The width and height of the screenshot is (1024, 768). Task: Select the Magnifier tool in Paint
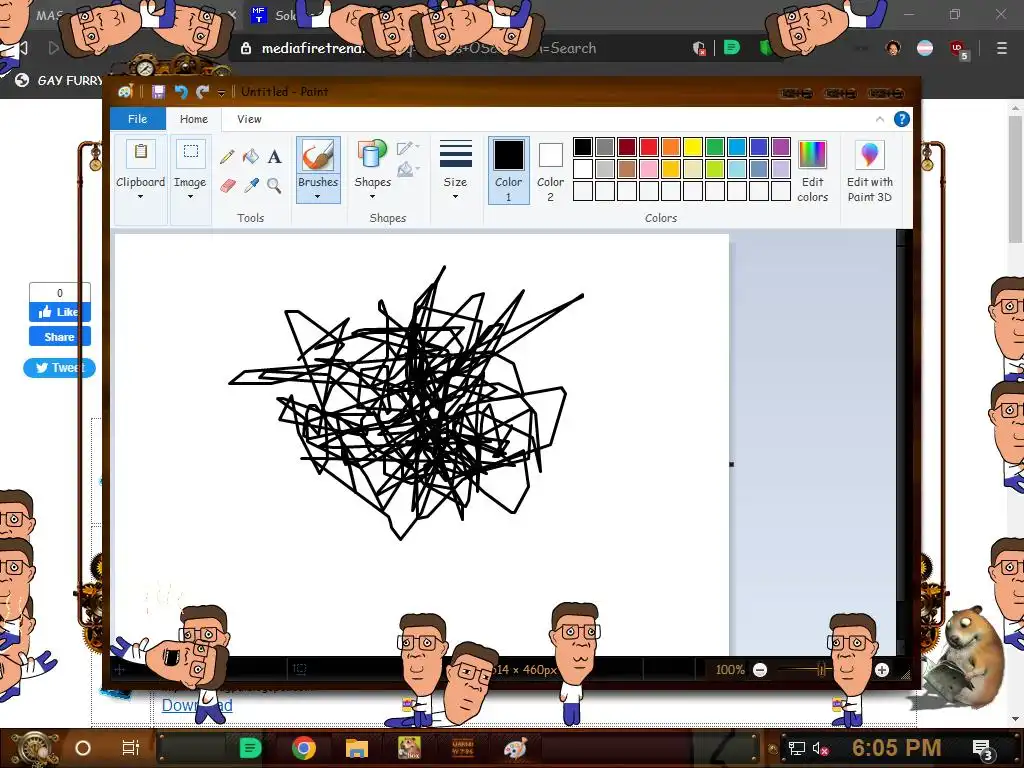click(x=274, y=185)
